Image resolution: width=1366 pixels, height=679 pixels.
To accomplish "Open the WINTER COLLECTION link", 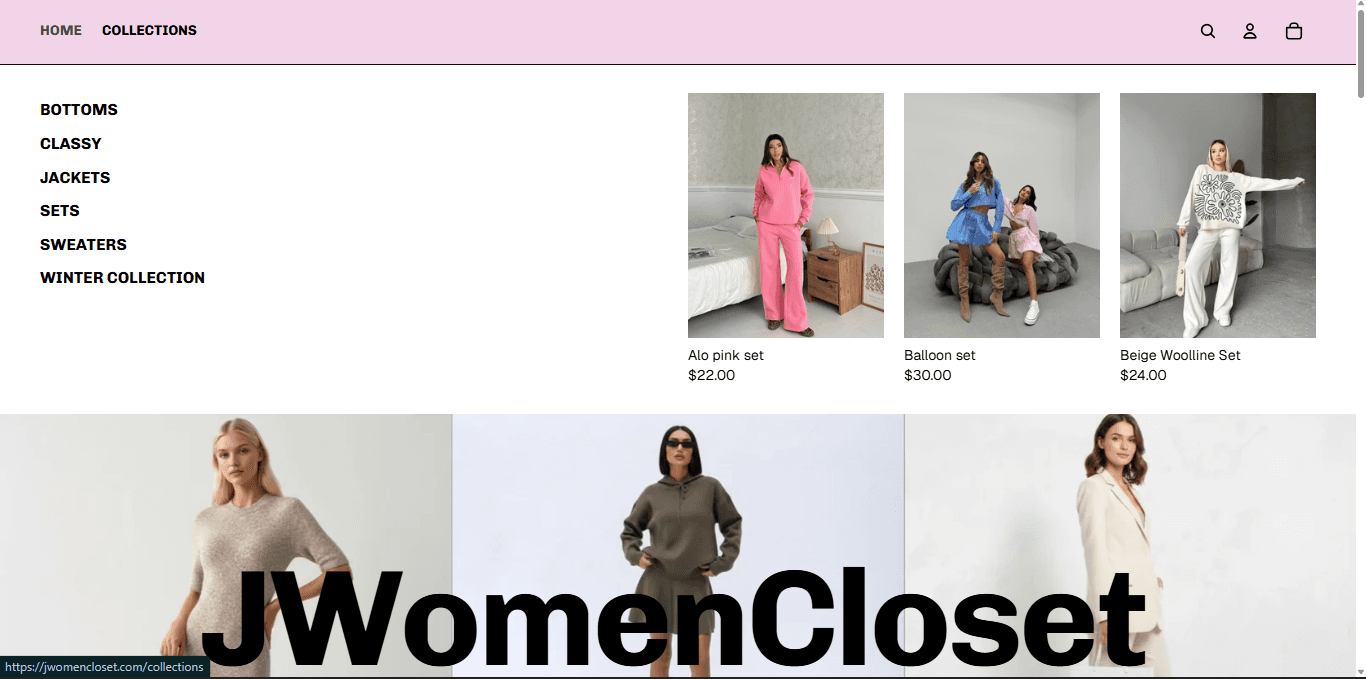I will (122, 278).
